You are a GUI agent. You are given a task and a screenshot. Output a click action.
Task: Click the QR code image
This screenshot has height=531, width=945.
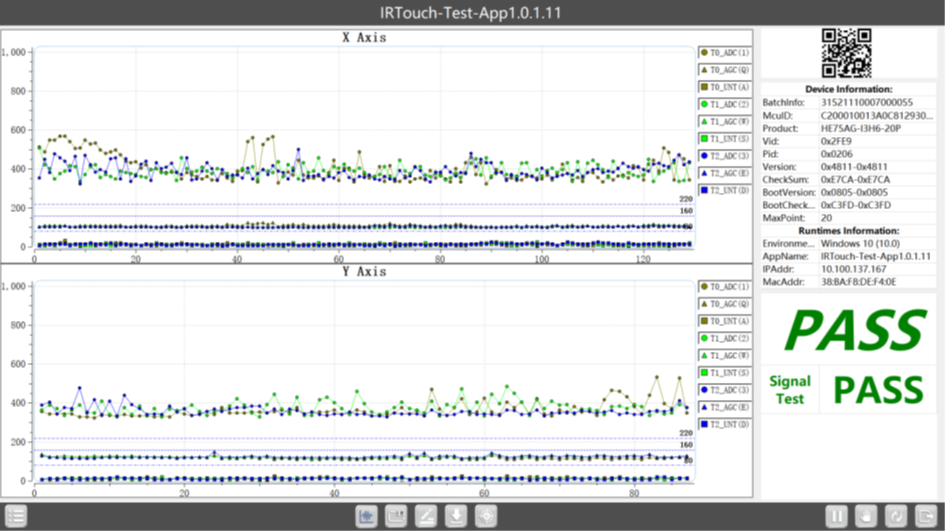click(846, 53)
